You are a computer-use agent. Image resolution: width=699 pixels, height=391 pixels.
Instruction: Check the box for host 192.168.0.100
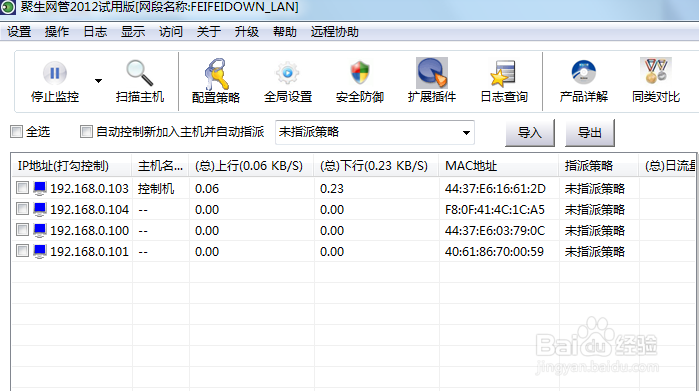click(22, 230)
